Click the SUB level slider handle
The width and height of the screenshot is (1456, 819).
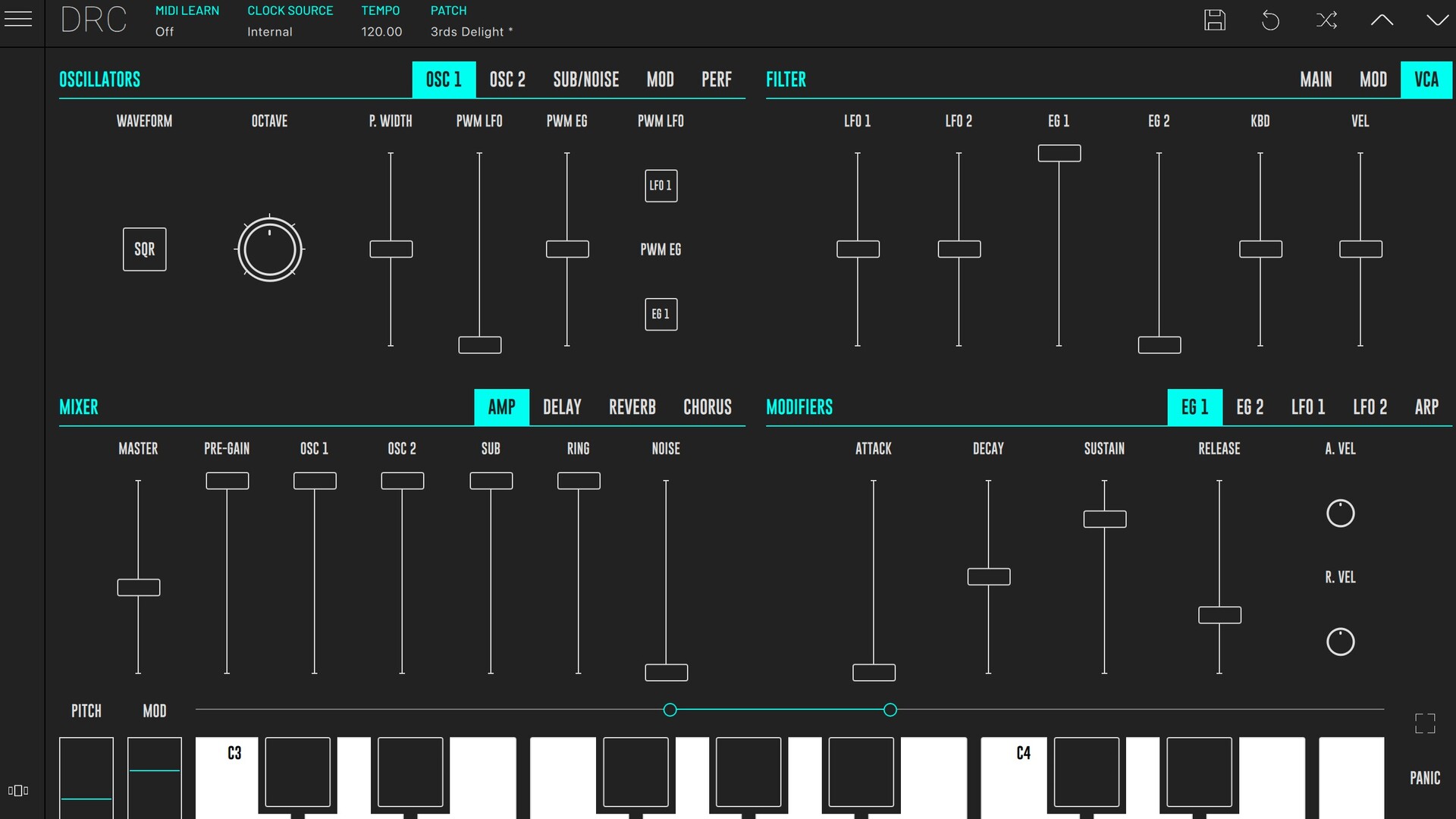click(491, 481)
